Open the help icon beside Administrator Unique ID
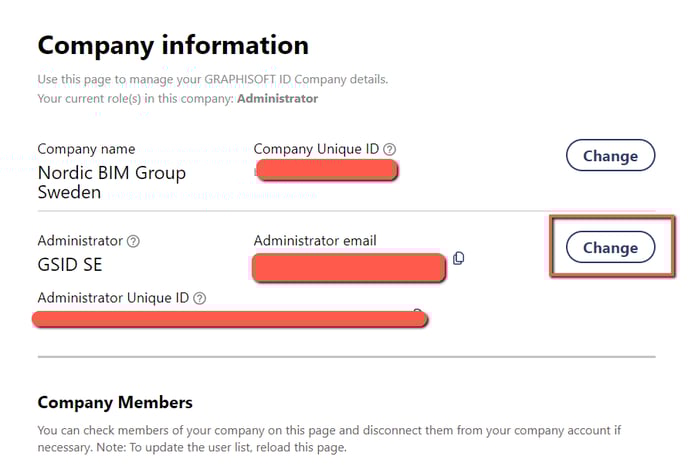Viewport: 688px width, 473px height. [200, 298]
